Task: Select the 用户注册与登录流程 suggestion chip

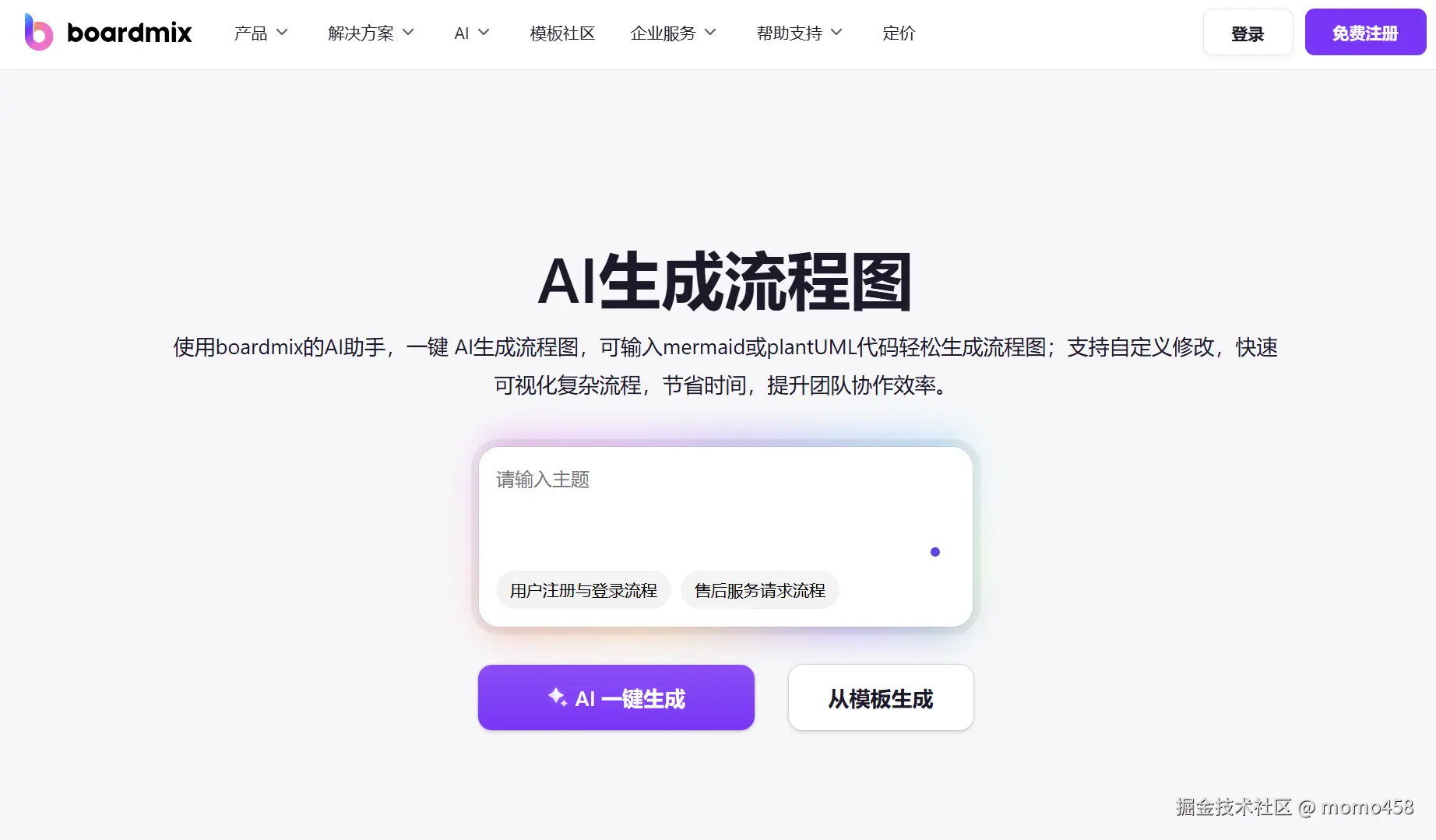Action: (583, 590)
